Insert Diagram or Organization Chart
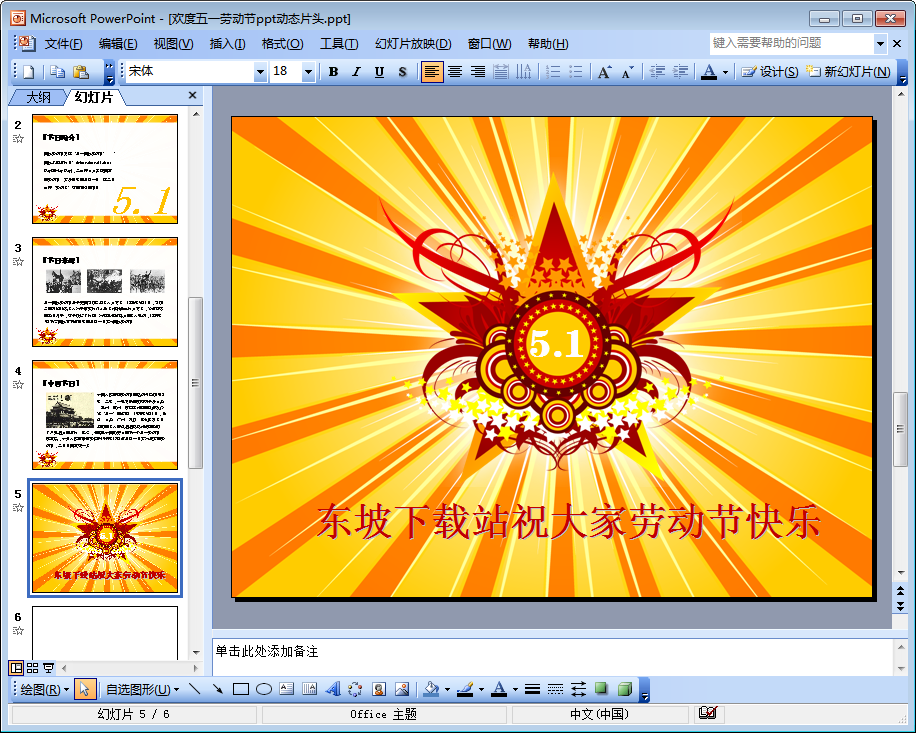The width and height of the screenshot is (916, 733). point(355,690)
